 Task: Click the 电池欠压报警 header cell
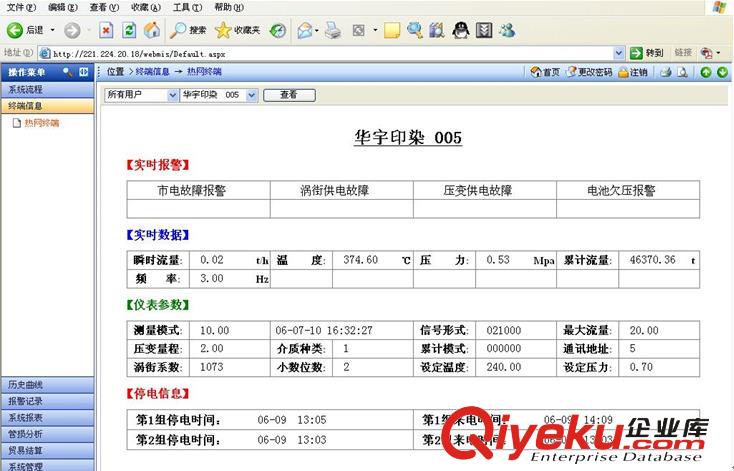tap(628, 191)
